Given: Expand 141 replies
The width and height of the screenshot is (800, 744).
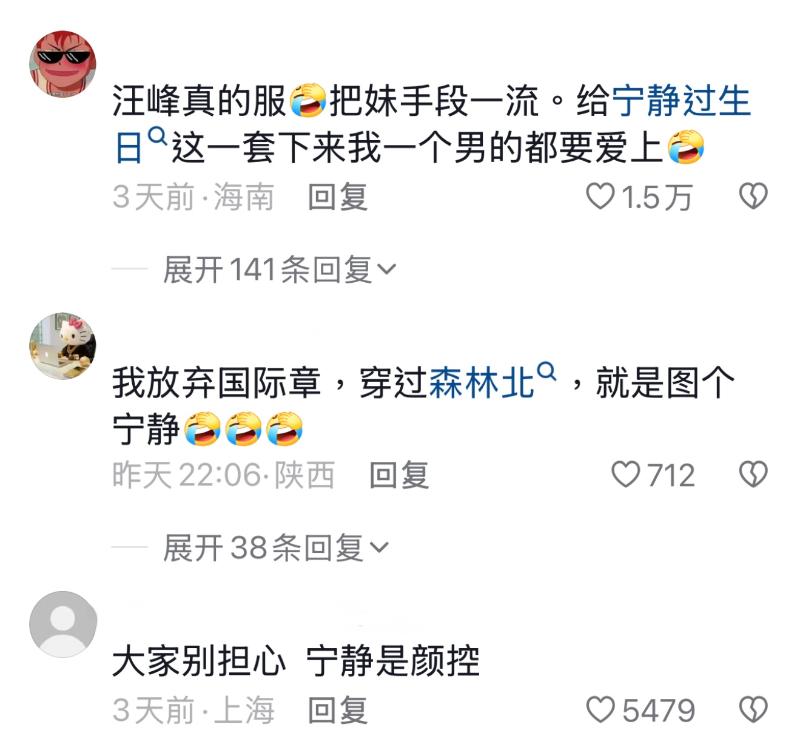Looking at the screenshot, I should pyautogui.click(x=279, y=269).
